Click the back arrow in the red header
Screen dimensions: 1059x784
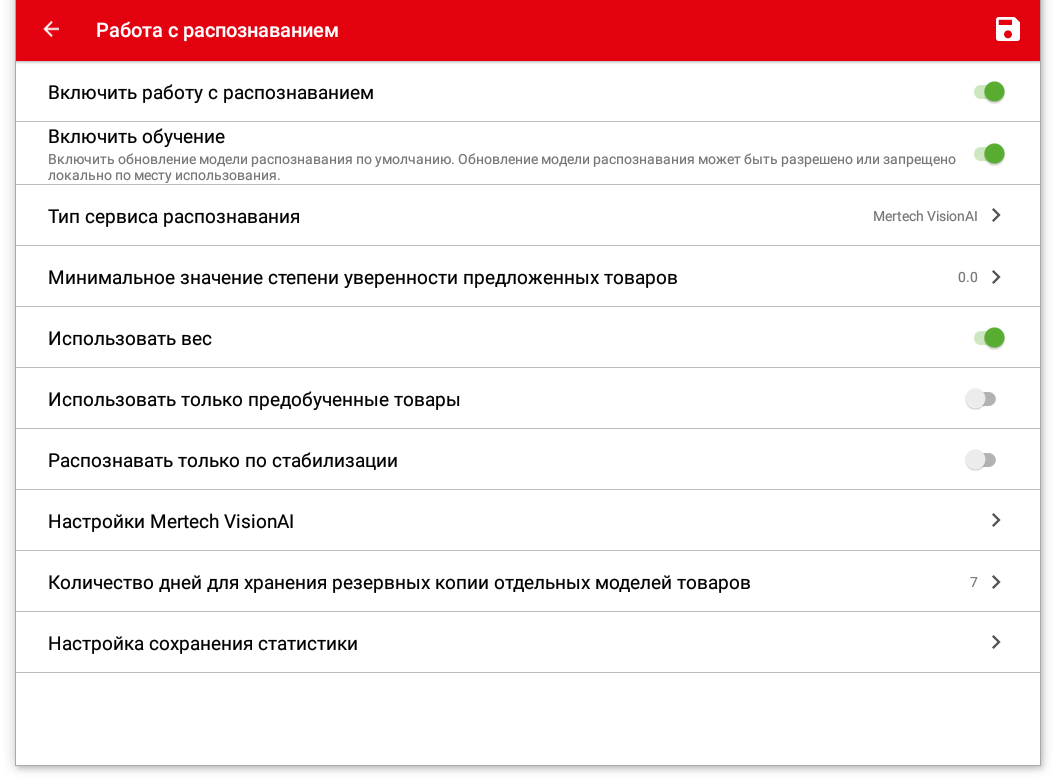pos(50,29)
